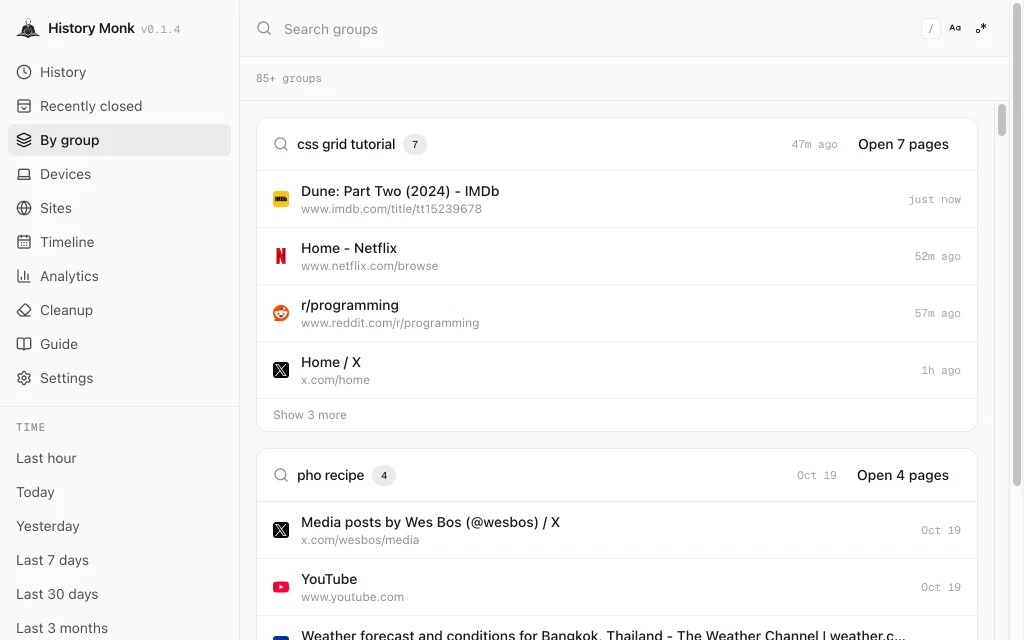Viewport: 1024px width, 640px height.
Task: Toggle regex search mode icon
Action: (981, 28)
